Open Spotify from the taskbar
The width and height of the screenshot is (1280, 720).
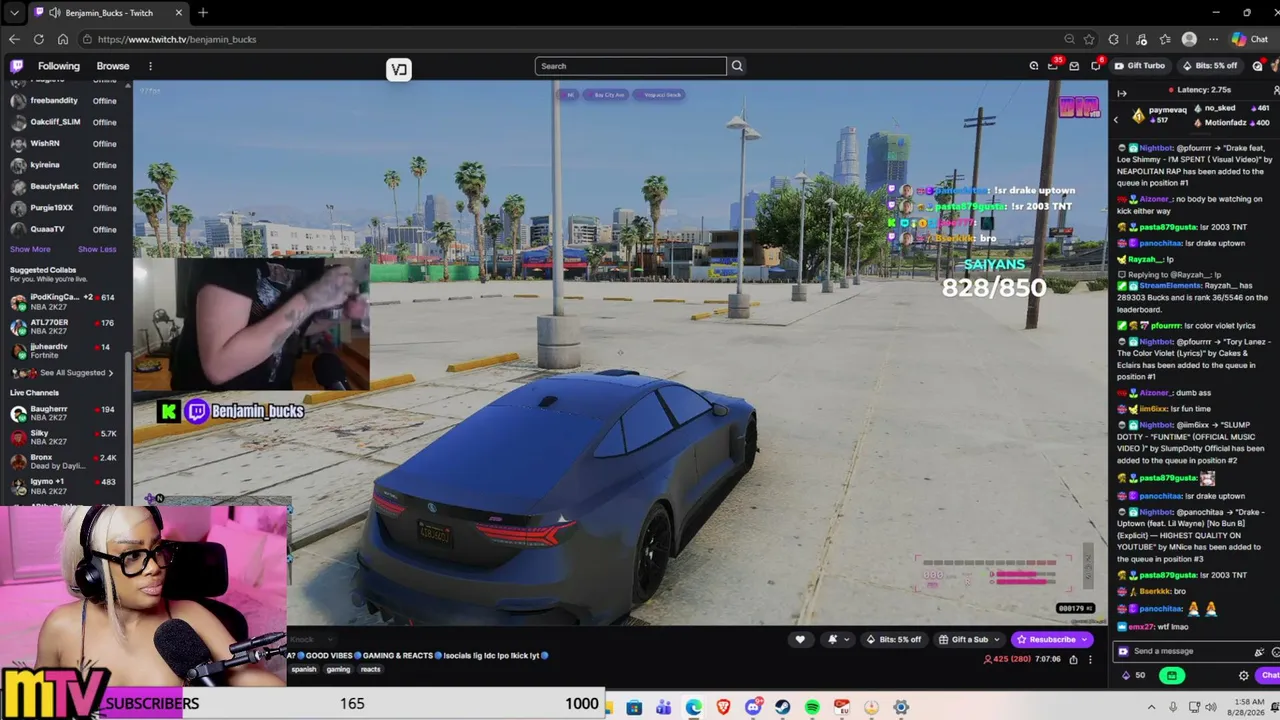[812, 708]
